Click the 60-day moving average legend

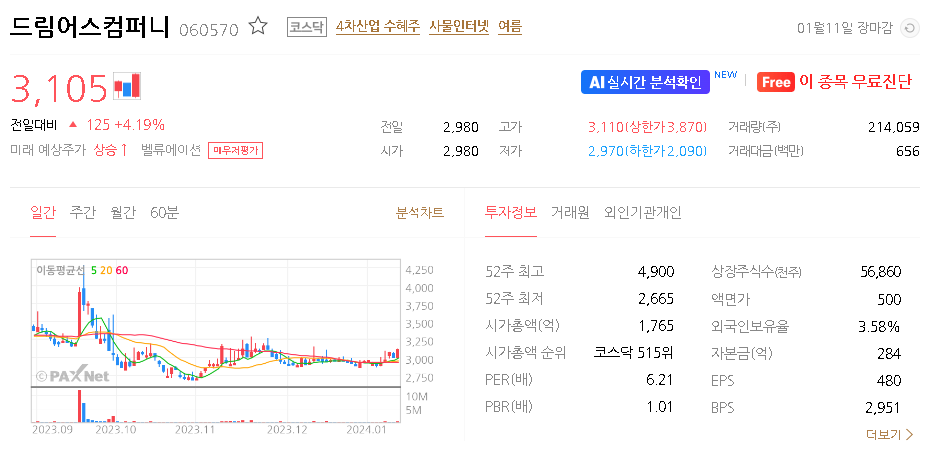(x=122, y=270)
